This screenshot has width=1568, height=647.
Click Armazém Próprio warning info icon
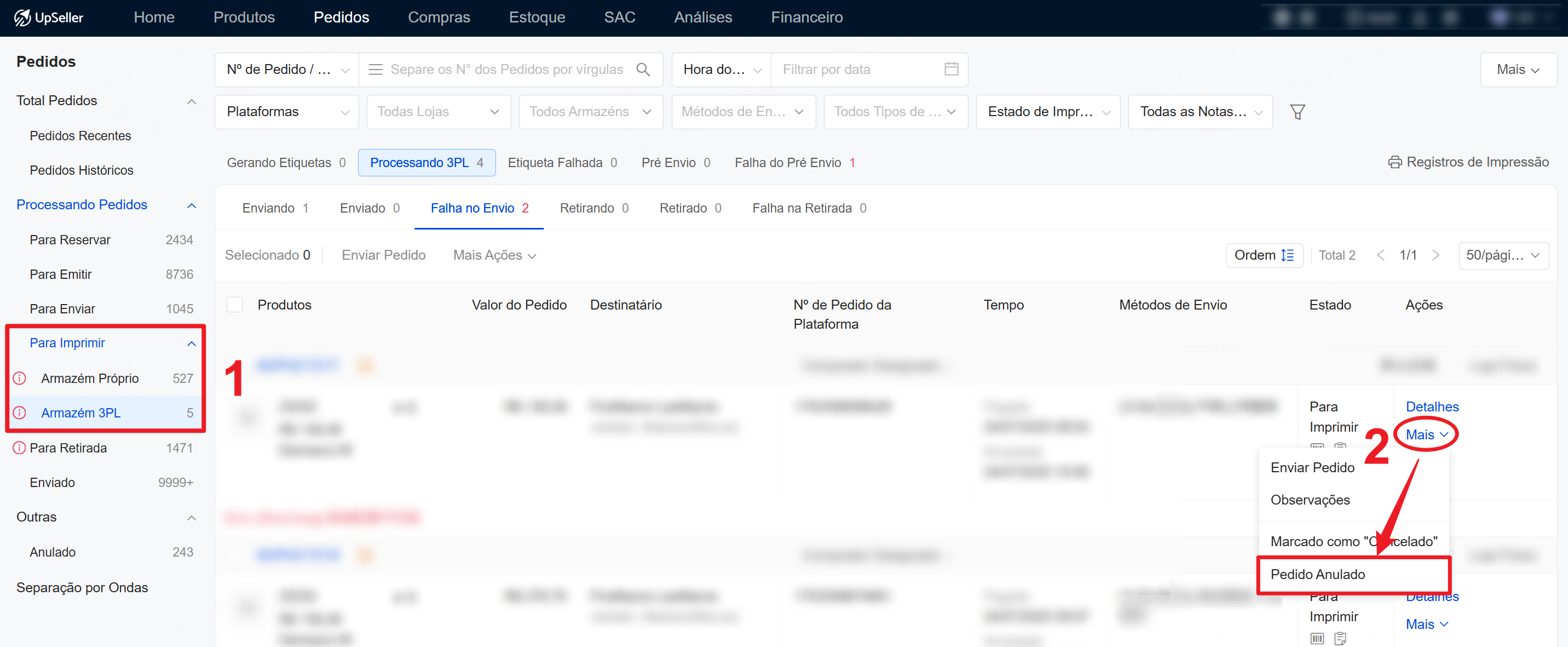20,379
